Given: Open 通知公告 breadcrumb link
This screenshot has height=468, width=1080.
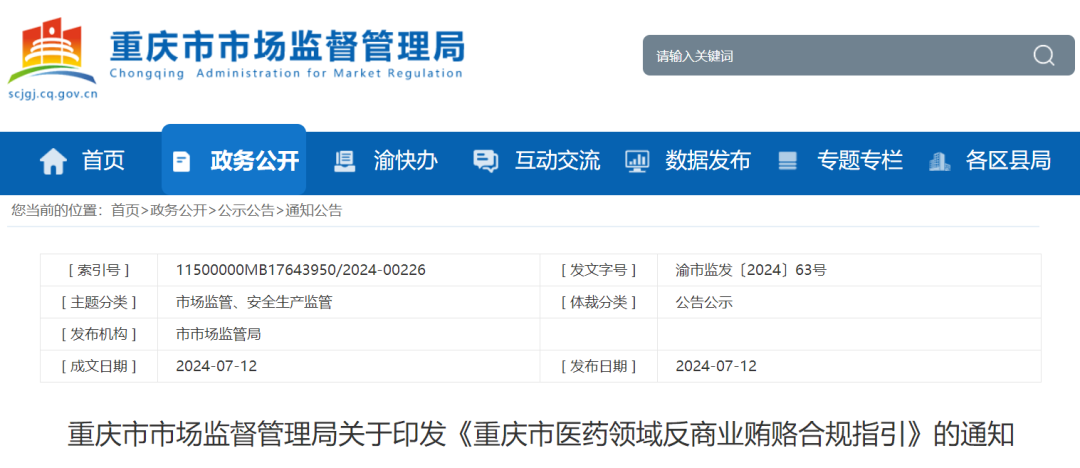Looking at the screenshot, I should coord(314,210).
